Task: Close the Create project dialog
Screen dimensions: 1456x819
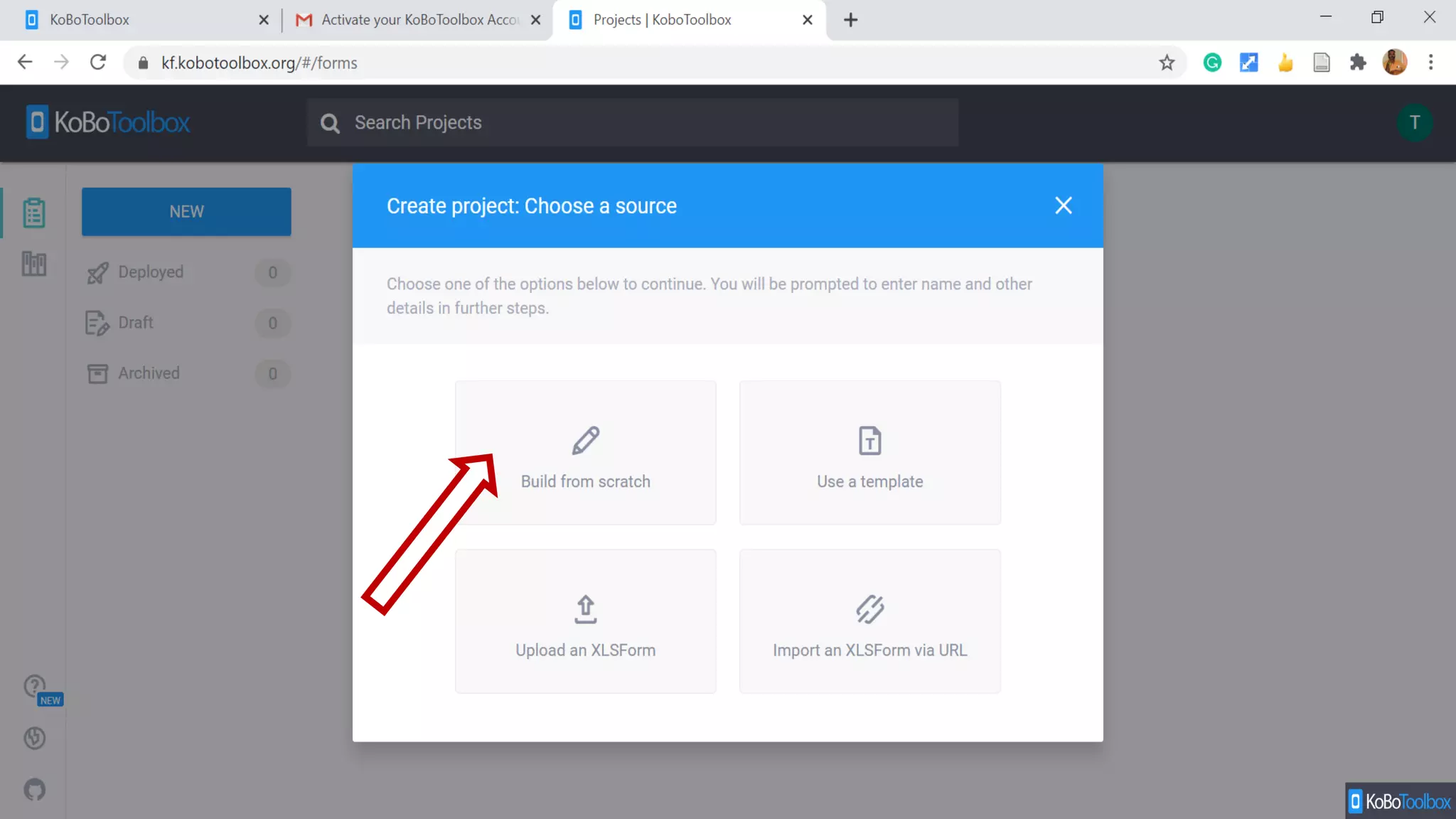Action: point(1063,205)
